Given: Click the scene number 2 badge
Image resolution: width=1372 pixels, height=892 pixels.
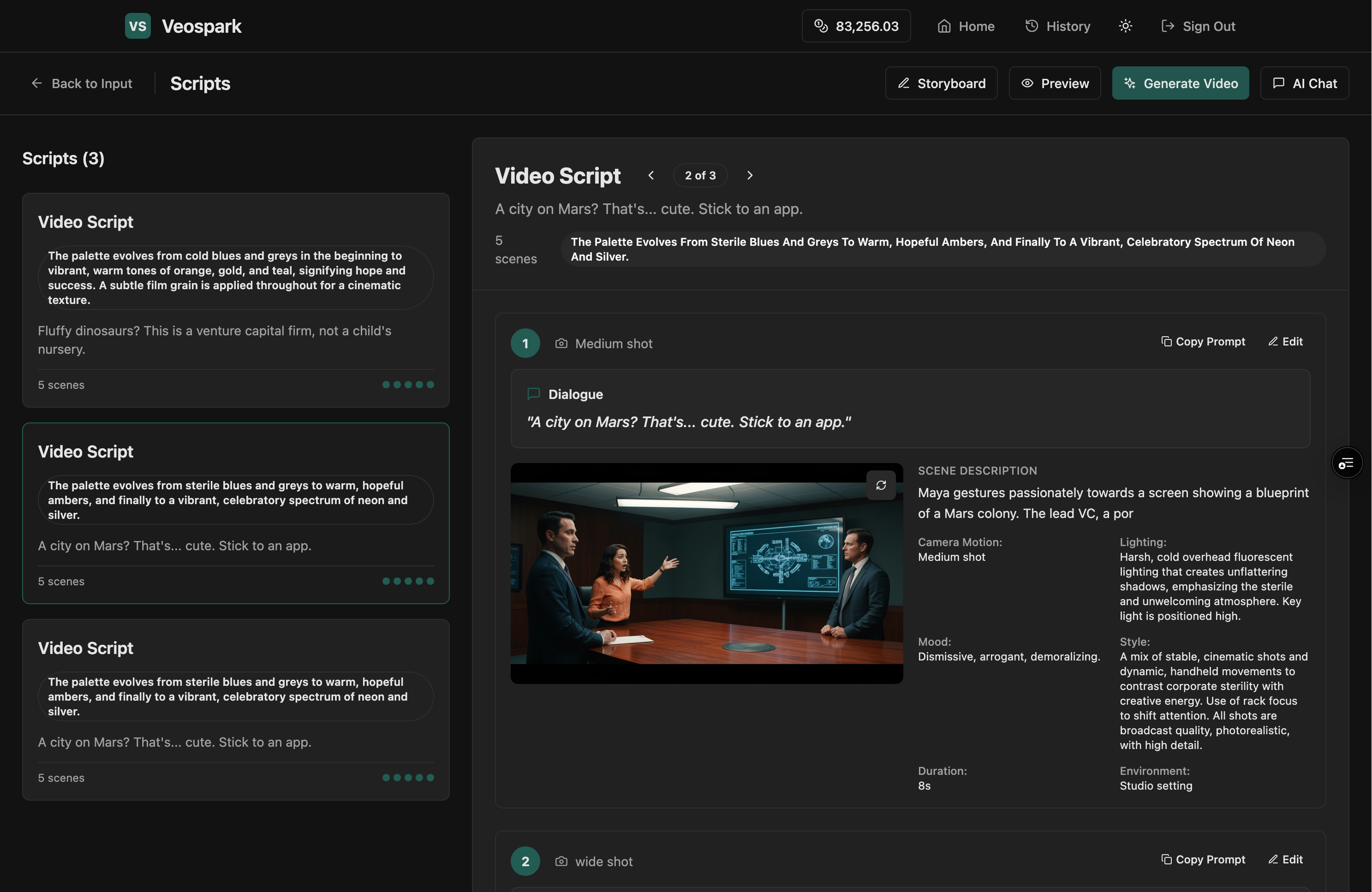Looking at the screenshot, I should (x=525, y=862).
